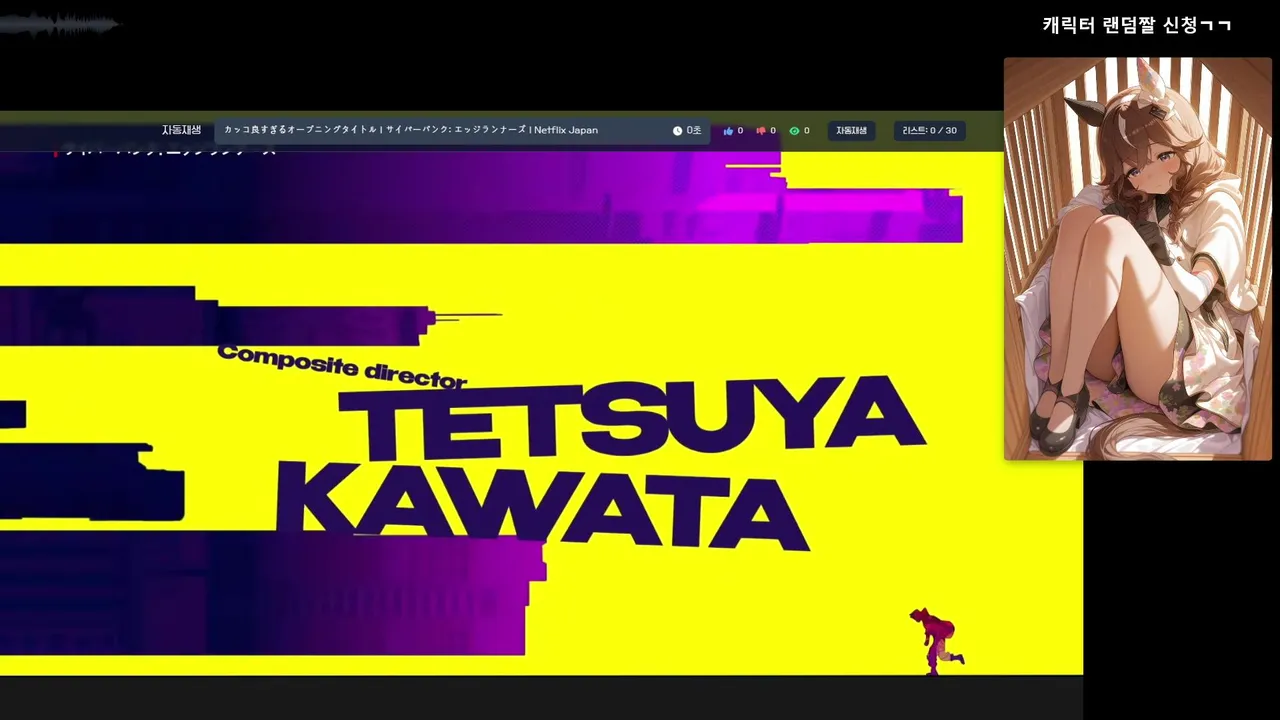The width and height of the screenshot is (1280, 720).
Task: Click the running character silhouette in the video
Action: pyautogui.click(x=936, y=640)
